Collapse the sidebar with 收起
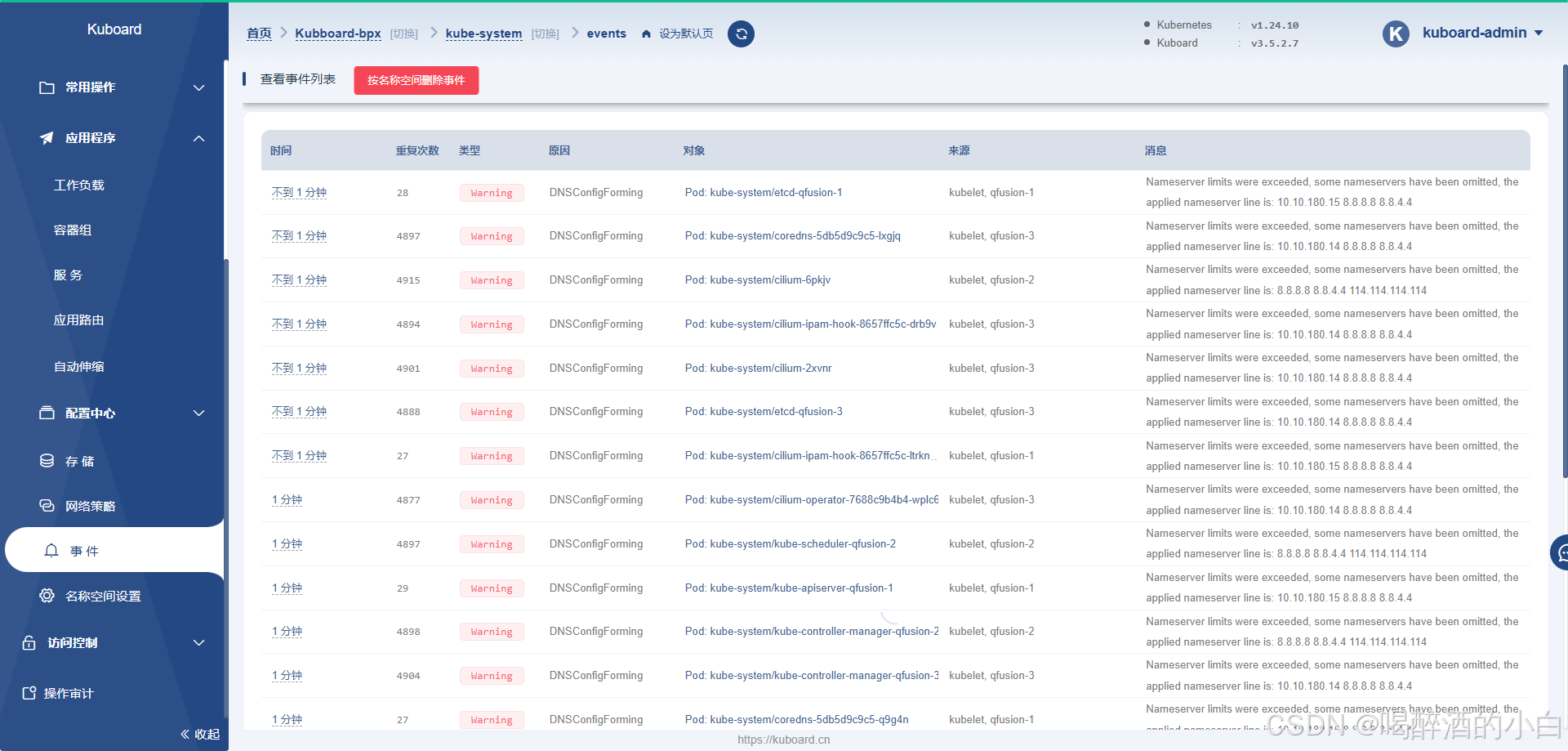 (200, 734)
